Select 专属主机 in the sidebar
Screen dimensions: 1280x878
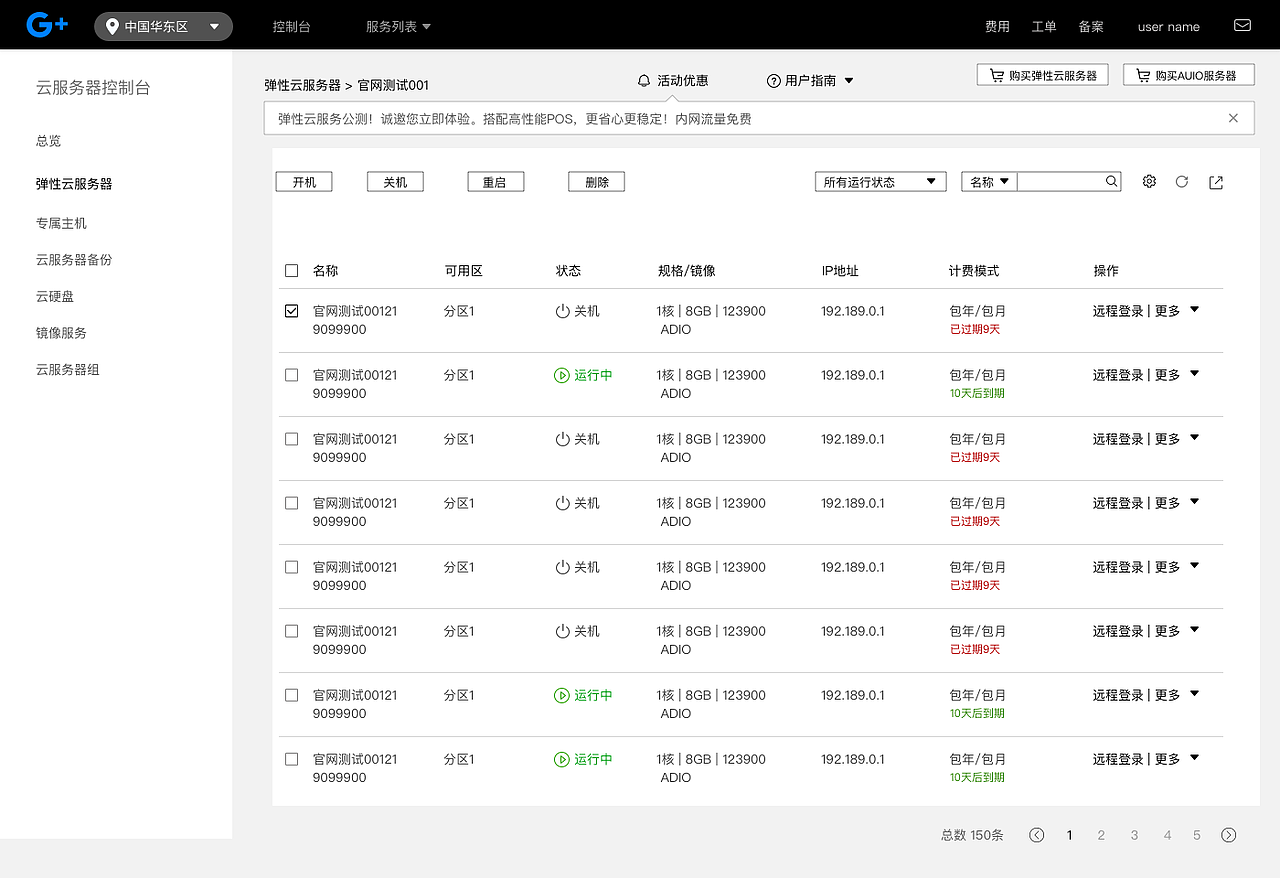tap(61, 223)
